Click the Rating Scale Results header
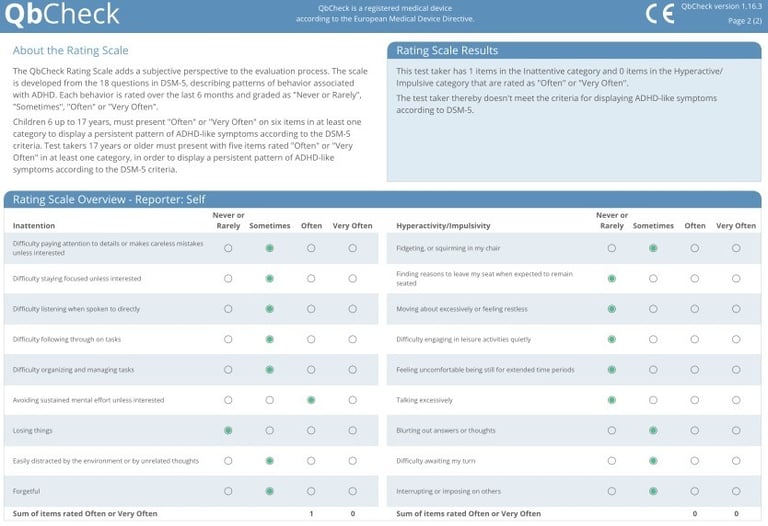The image size is (768, 526). click(x=447, y=50)
